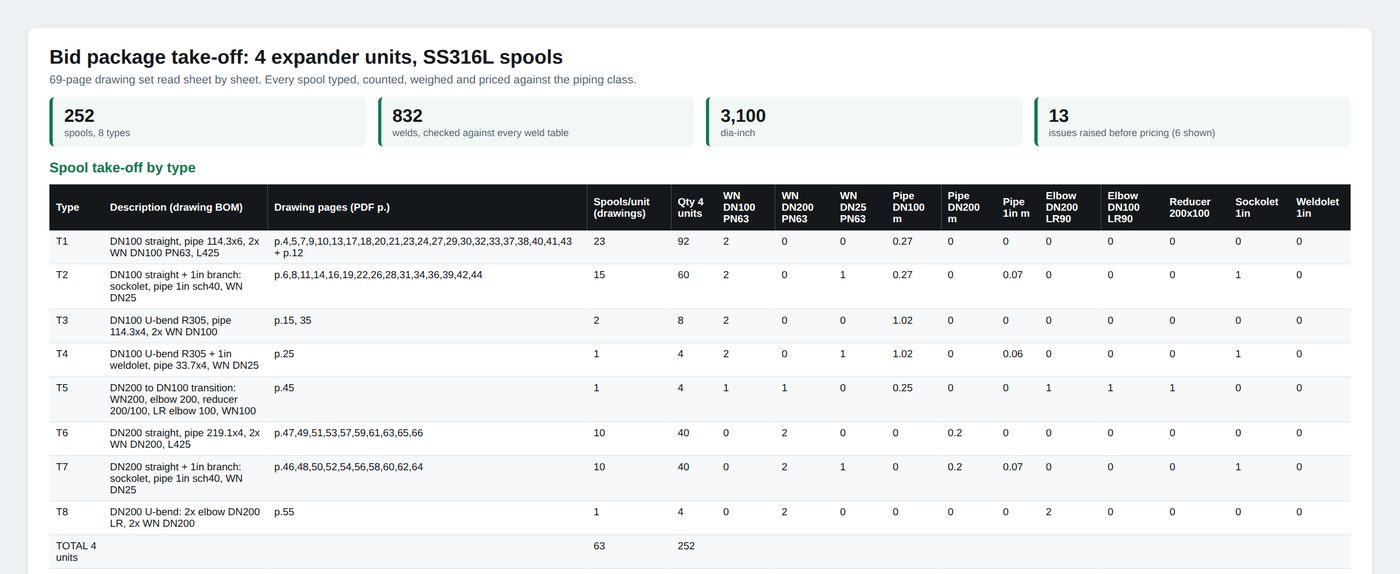Click the 'Spool take-off by type' heading
Image resolution: width=1400 pixels, height=574 pixels.
pyautogui.click(x=122, y=168)
